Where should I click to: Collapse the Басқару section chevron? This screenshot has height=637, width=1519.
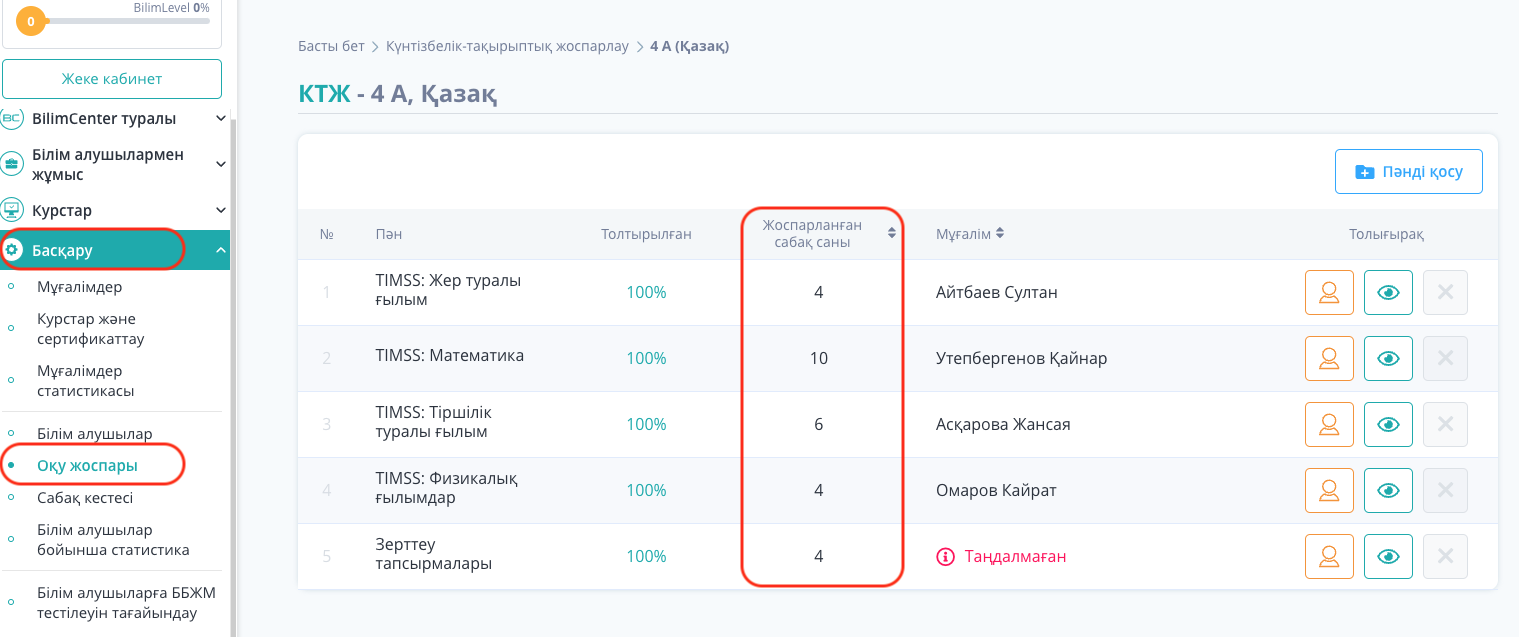coord(221,250)
